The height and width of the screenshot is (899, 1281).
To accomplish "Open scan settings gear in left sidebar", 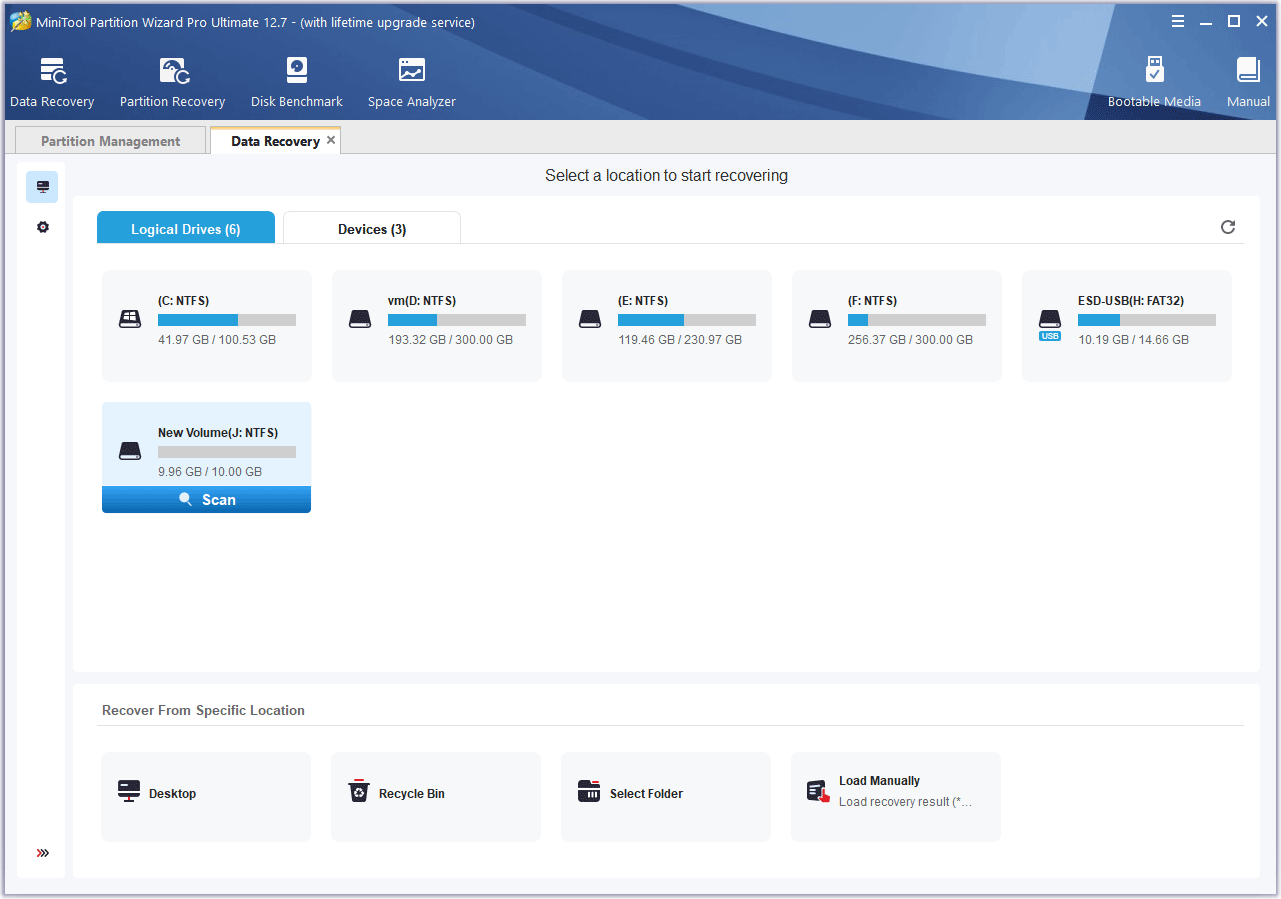I will [x=42, y=227].
